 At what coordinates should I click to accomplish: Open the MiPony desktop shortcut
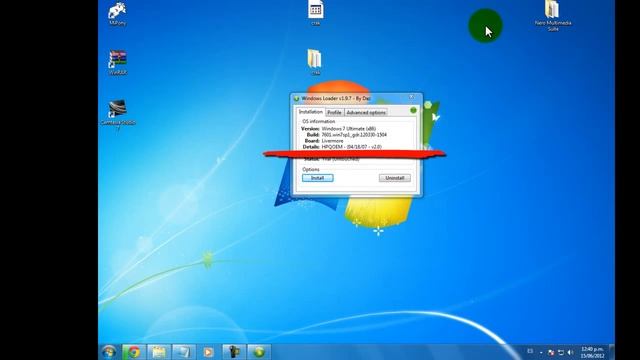pyautogui.click(x=117, y=13)
